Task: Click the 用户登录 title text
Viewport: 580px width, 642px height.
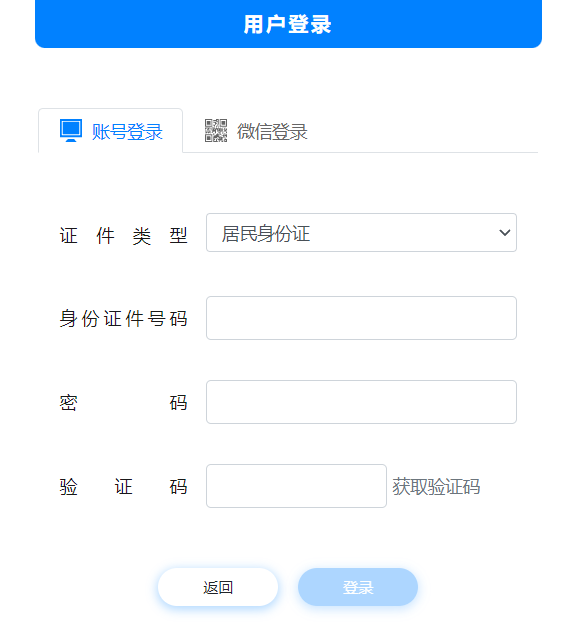Action: pos(287,24)
